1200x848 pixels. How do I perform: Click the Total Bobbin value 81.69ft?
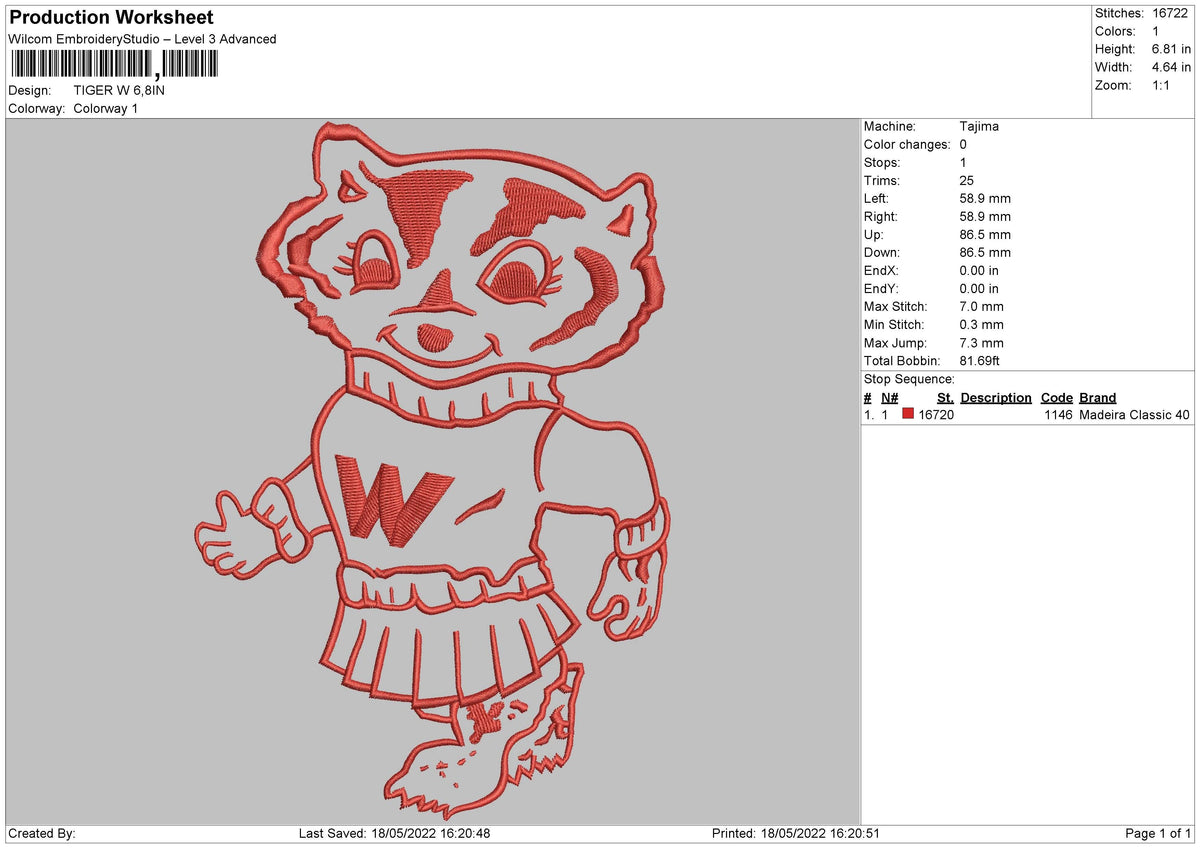(x=980, y=361)
